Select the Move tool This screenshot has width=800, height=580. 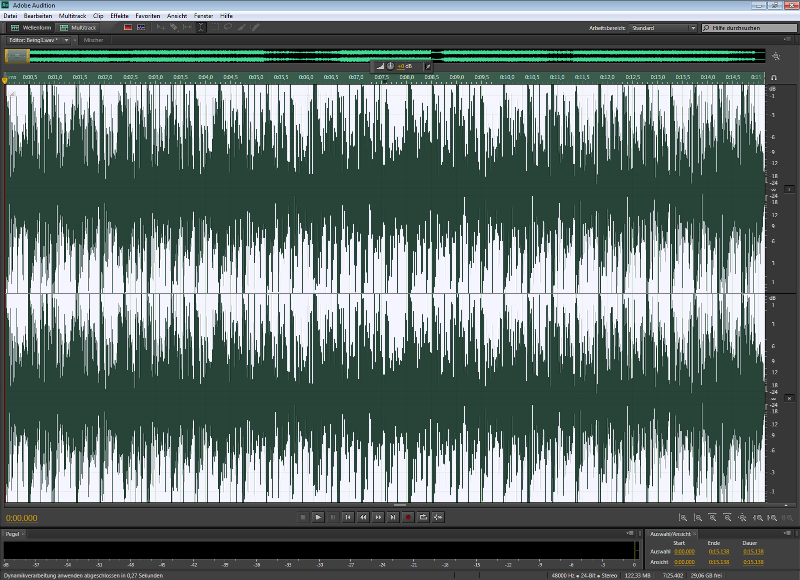(x=161, y=28)
